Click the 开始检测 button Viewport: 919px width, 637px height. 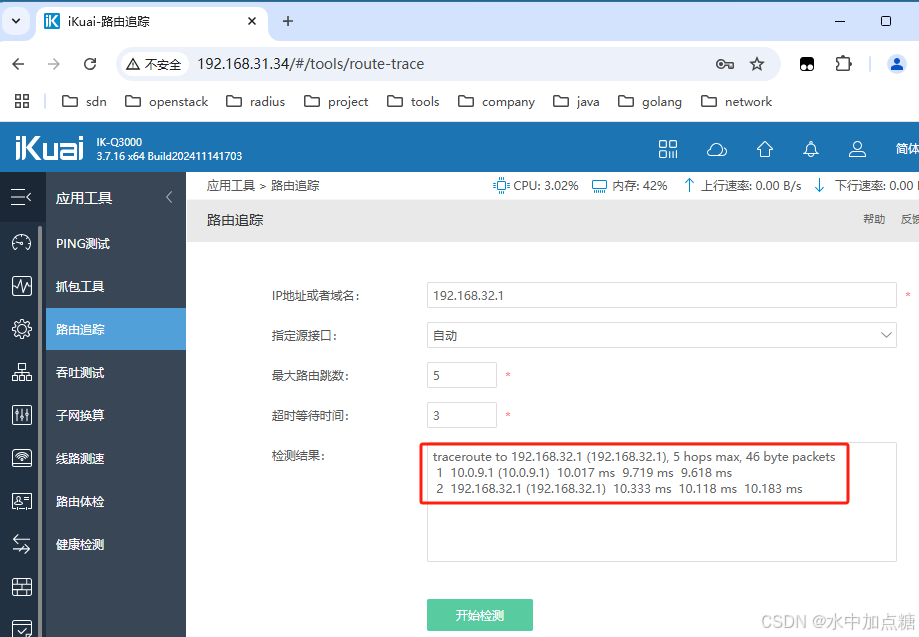[x=479, y=615]
